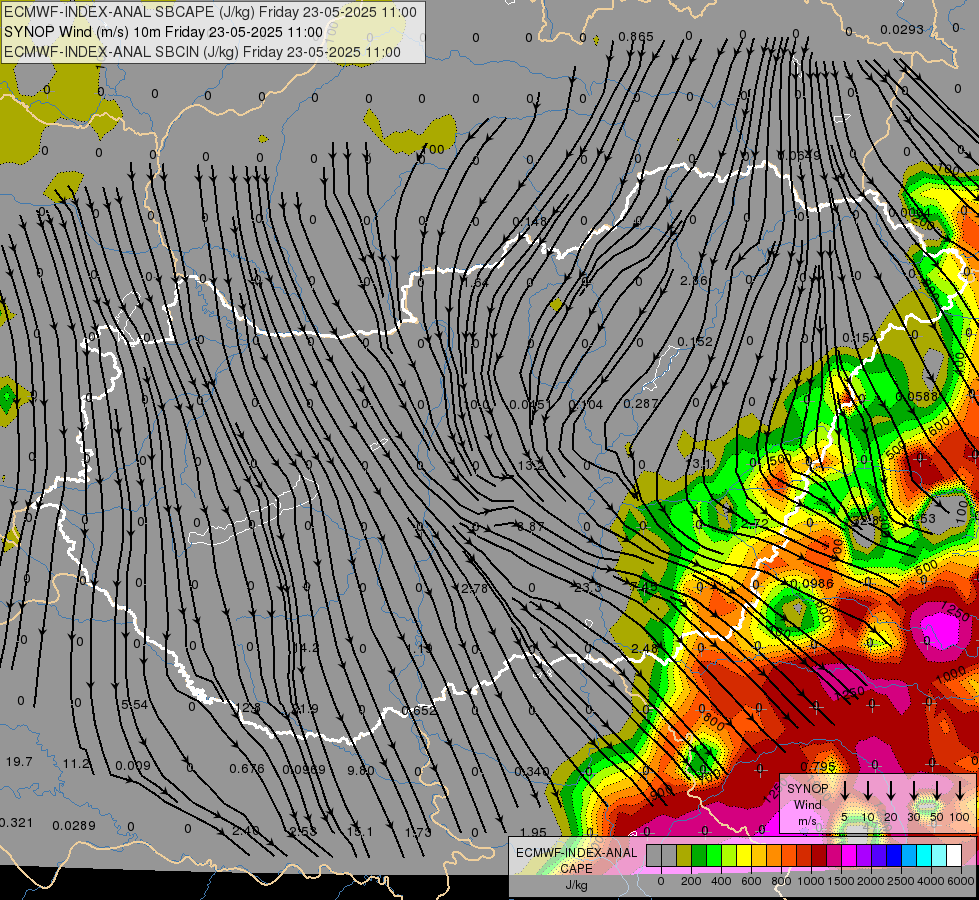Click the 600 tick label on CAPE scale
The image size is (979, 900).
751,881
